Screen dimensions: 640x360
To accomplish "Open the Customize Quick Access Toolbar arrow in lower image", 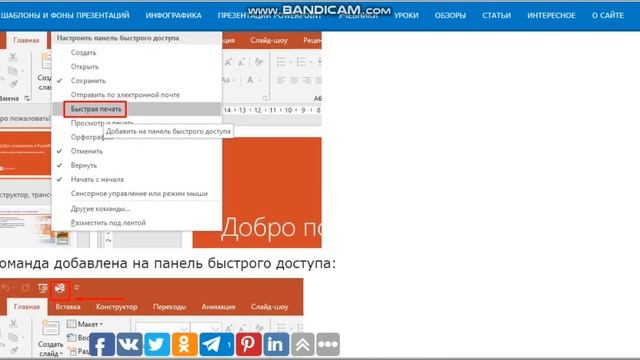I will (77, 288).
